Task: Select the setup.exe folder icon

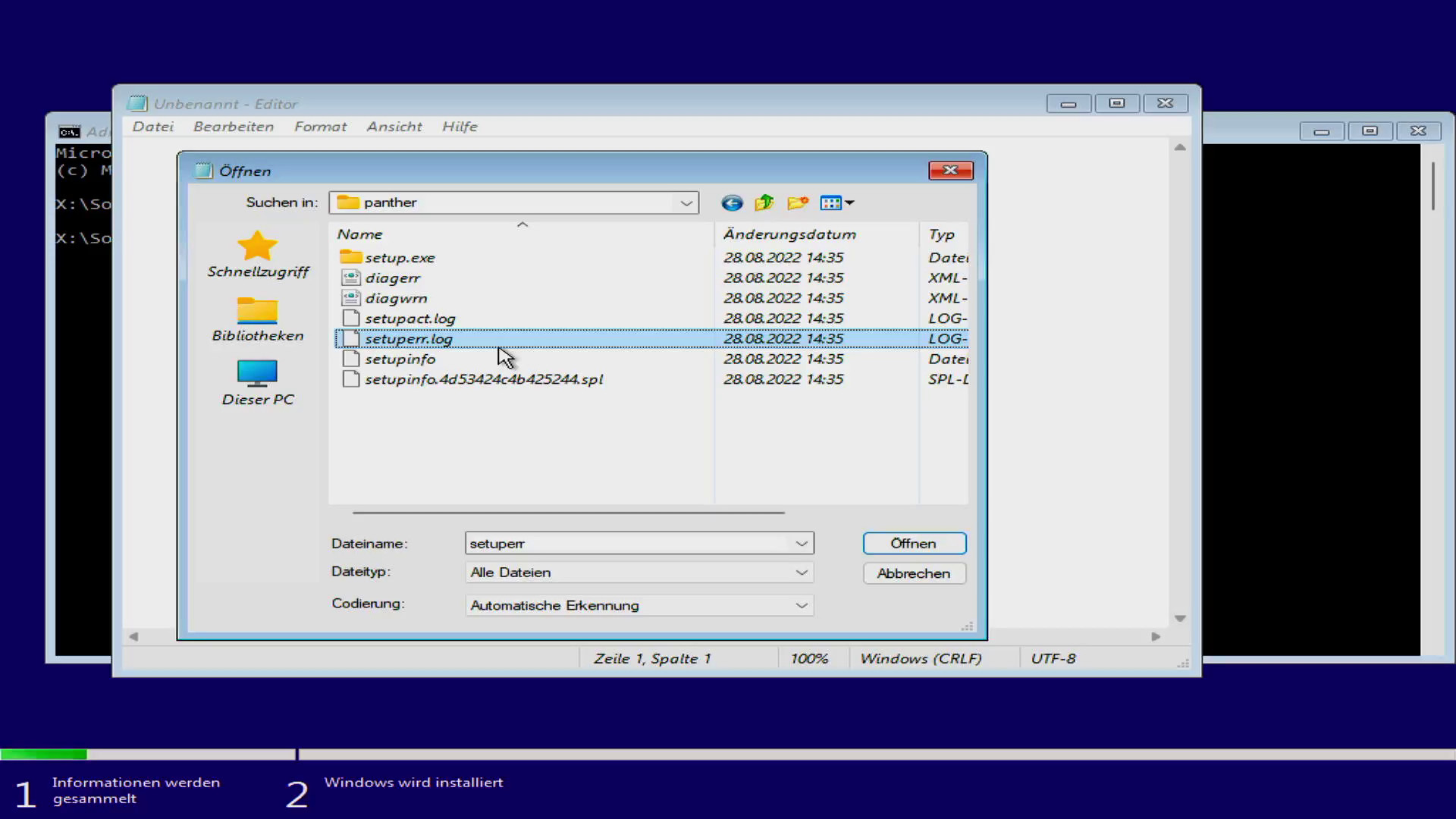Action: pyautogui.click(x=350, y=257)
